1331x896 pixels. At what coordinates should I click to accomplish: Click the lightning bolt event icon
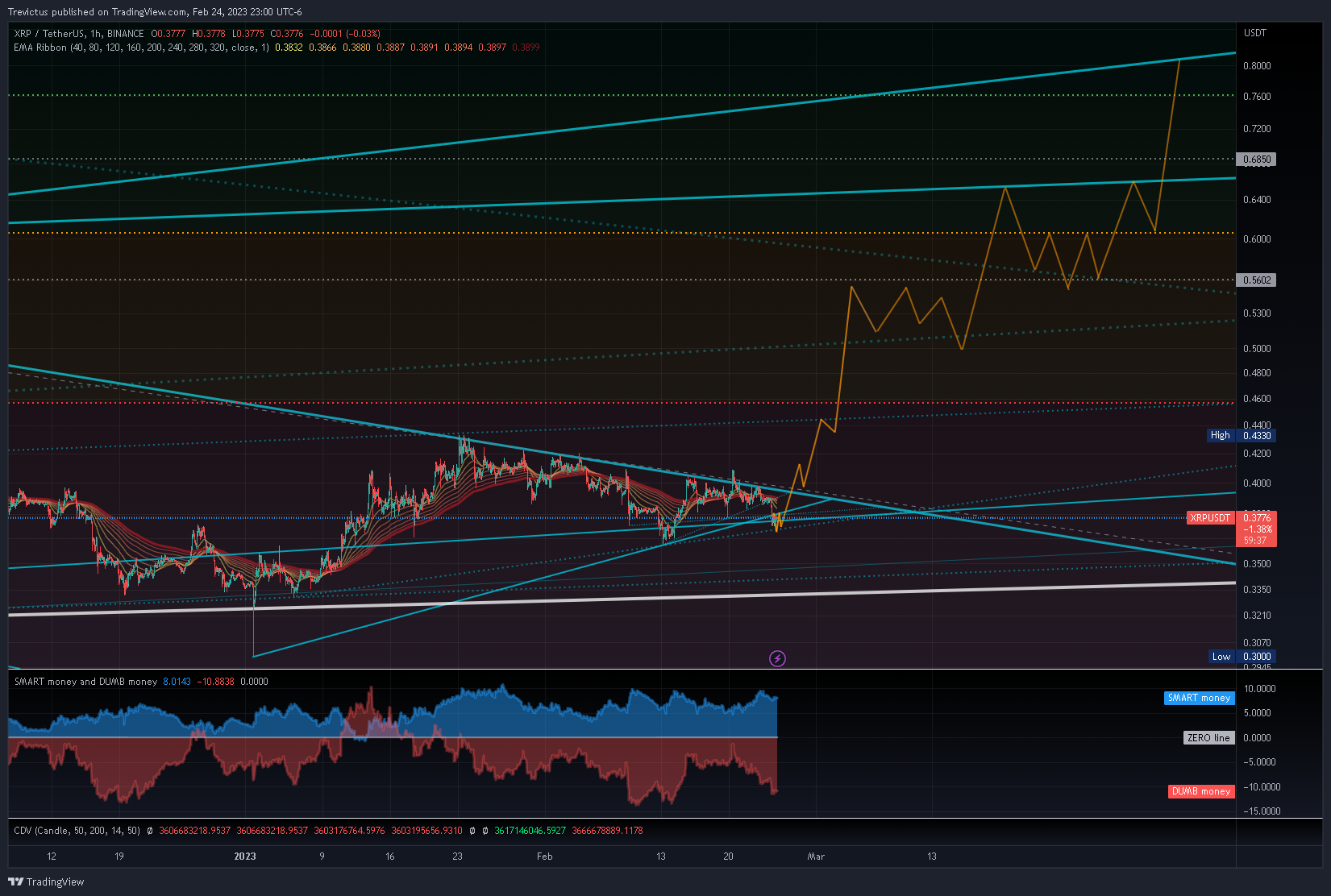coord(777,659)
